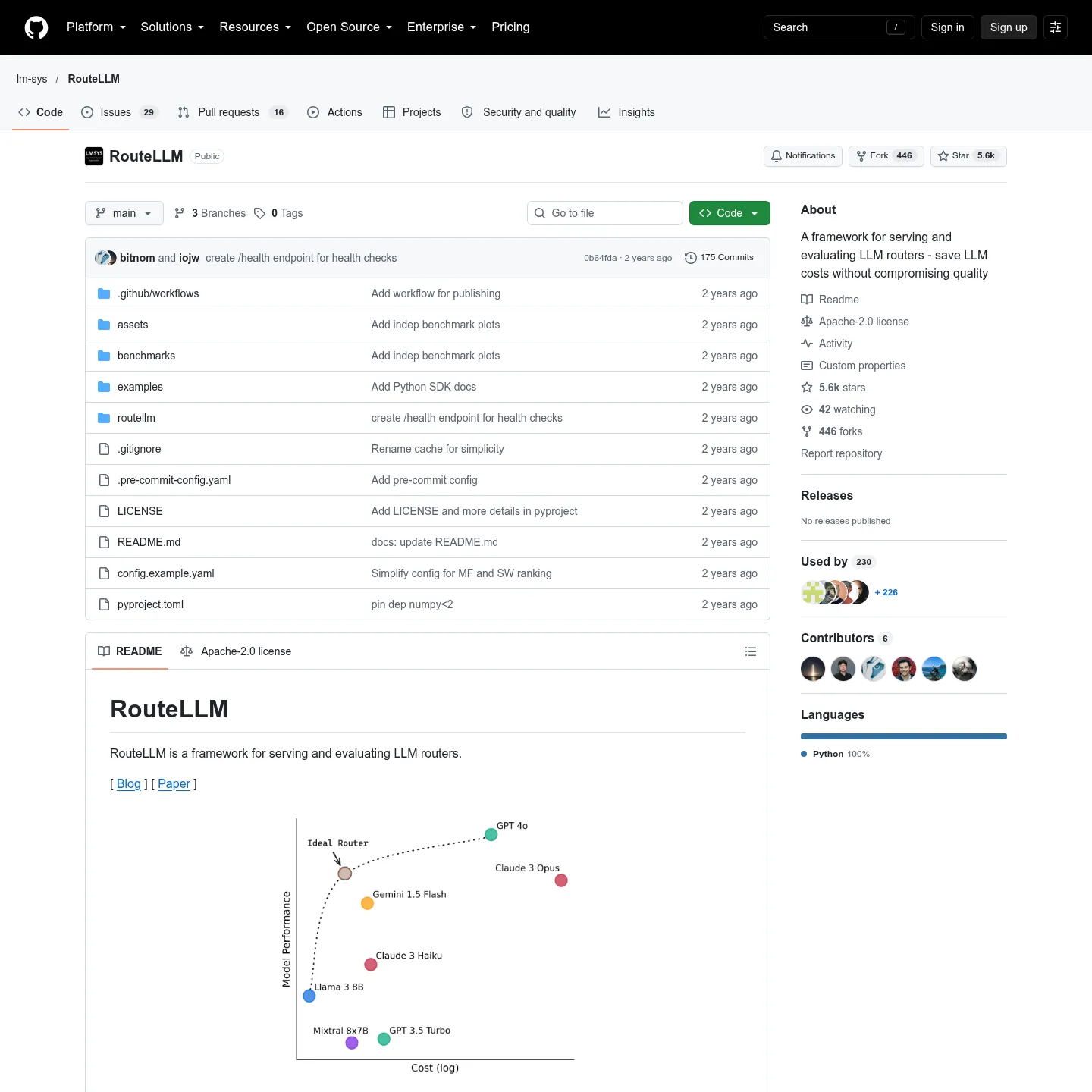
Task: Click the book icon beside Readme
Action: point(807,300)
